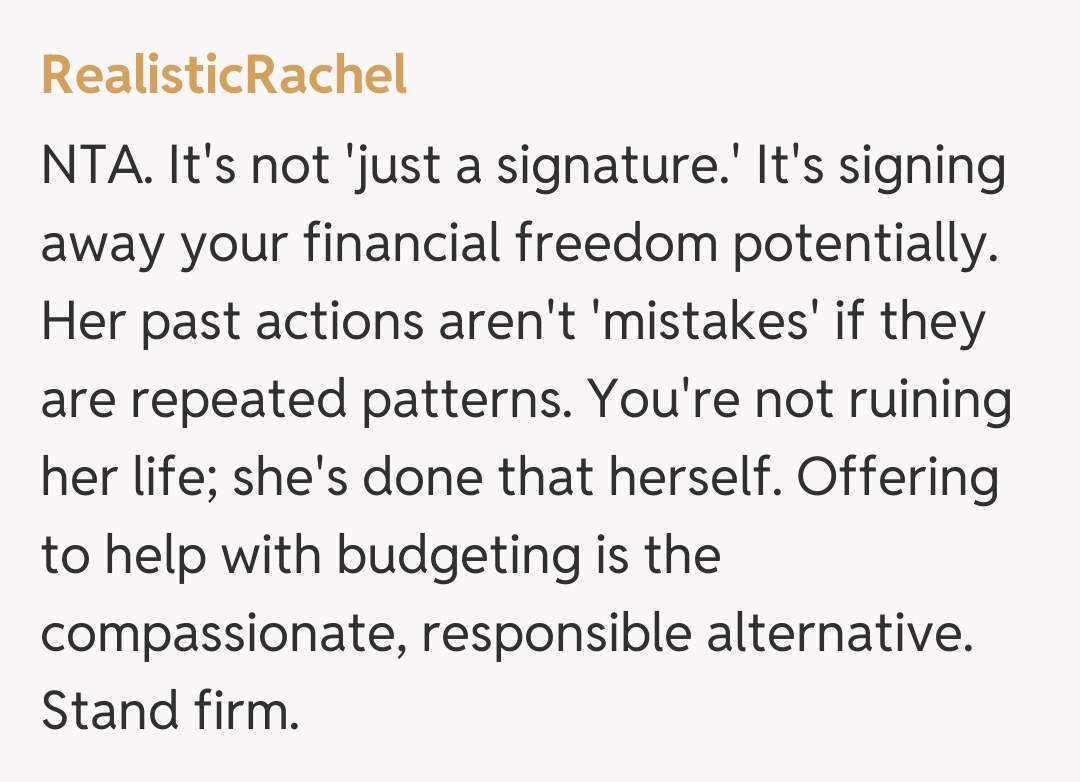The width and height of the screenshot is (1080, 782).
Task: Click the word 'Offering'
Action: (898, 478)
